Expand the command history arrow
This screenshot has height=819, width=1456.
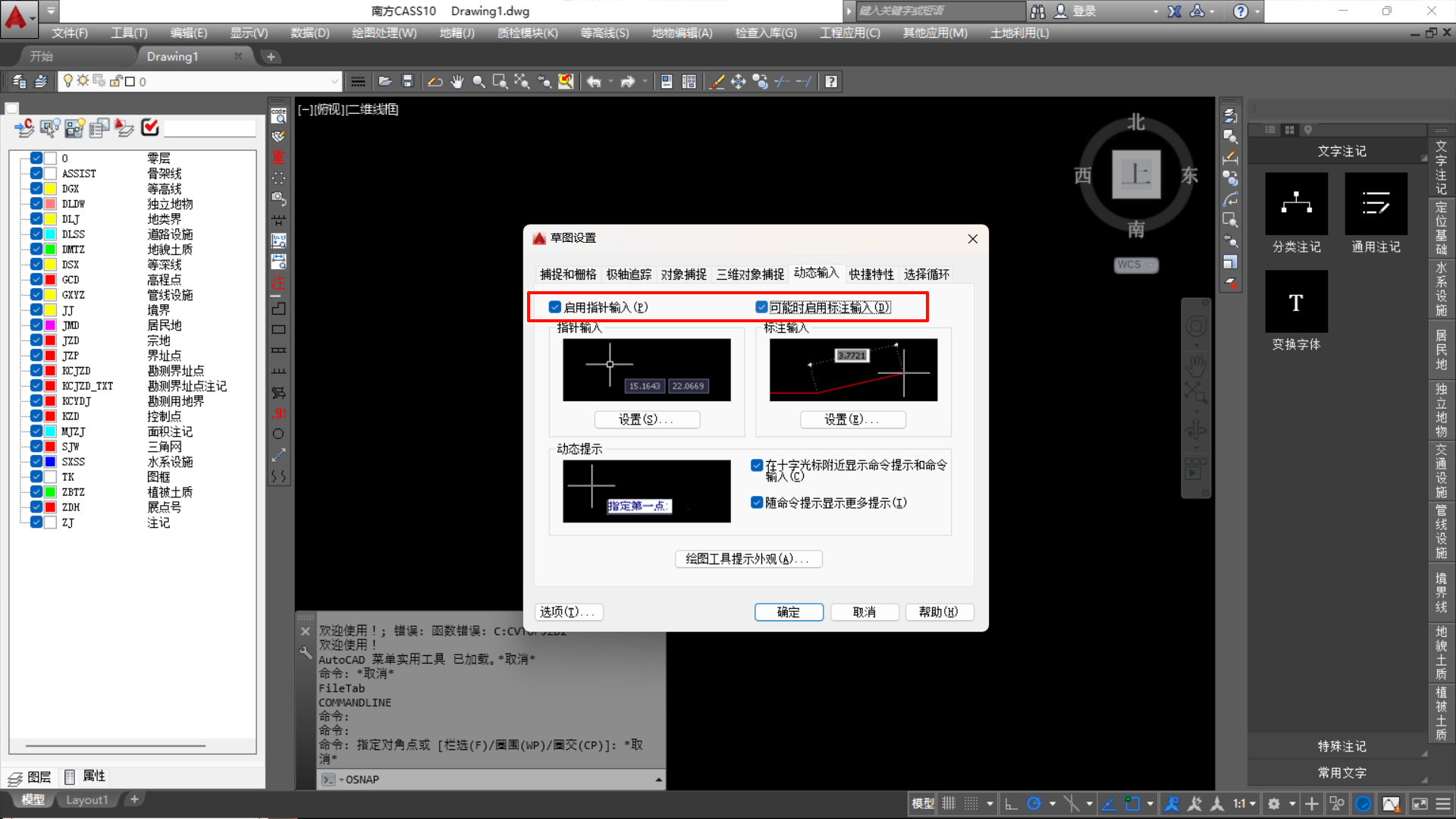tap(658, 780)
